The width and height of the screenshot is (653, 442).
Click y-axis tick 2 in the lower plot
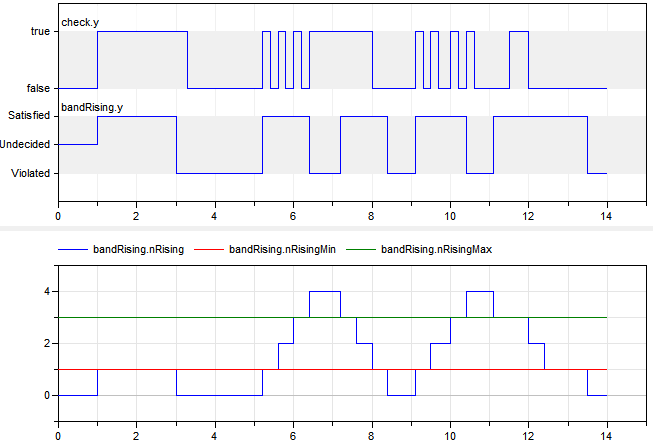[46, 344]
